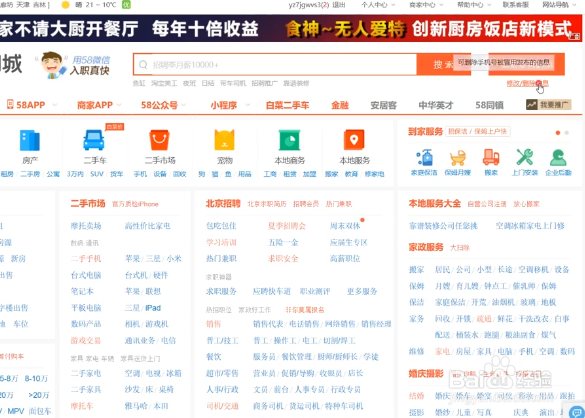Select the first orange carousel dot
The image size is (585, 418).
point(558,133)
